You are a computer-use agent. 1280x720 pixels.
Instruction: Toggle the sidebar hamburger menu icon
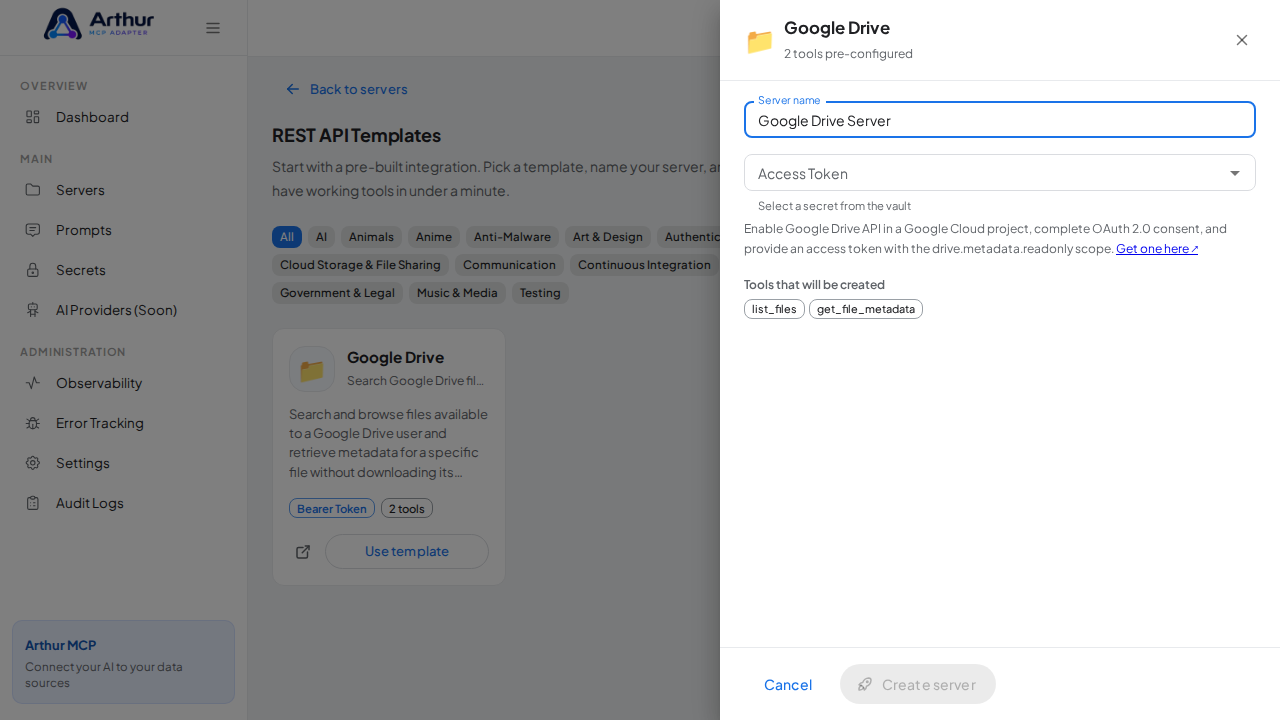coord(213,28)
